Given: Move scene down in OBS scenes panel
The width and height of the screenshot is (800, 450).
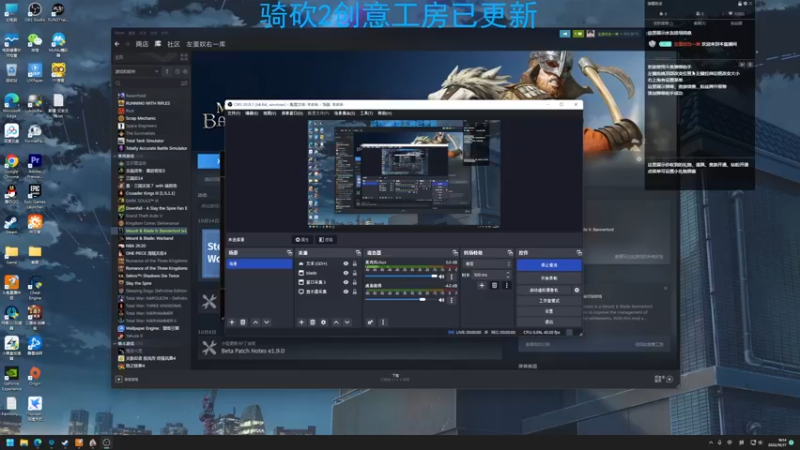Looking at the screenshot, I should click(266, 322).
